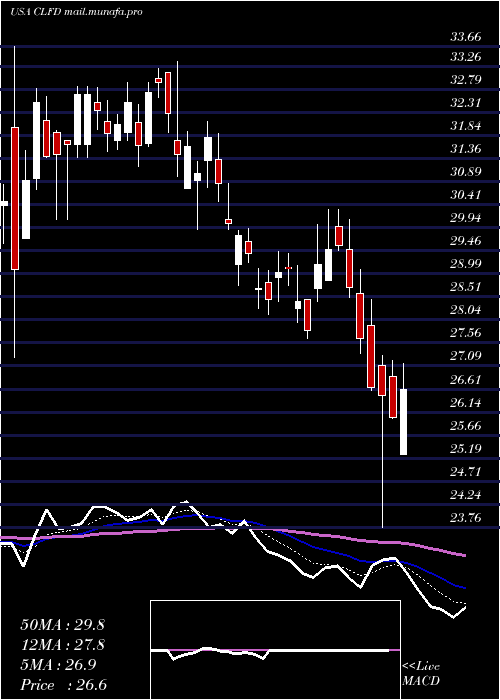The width and height of the screenshot is (500, 700).
Task: Click the 30.41 price axis label
Action: click(466, 195)
